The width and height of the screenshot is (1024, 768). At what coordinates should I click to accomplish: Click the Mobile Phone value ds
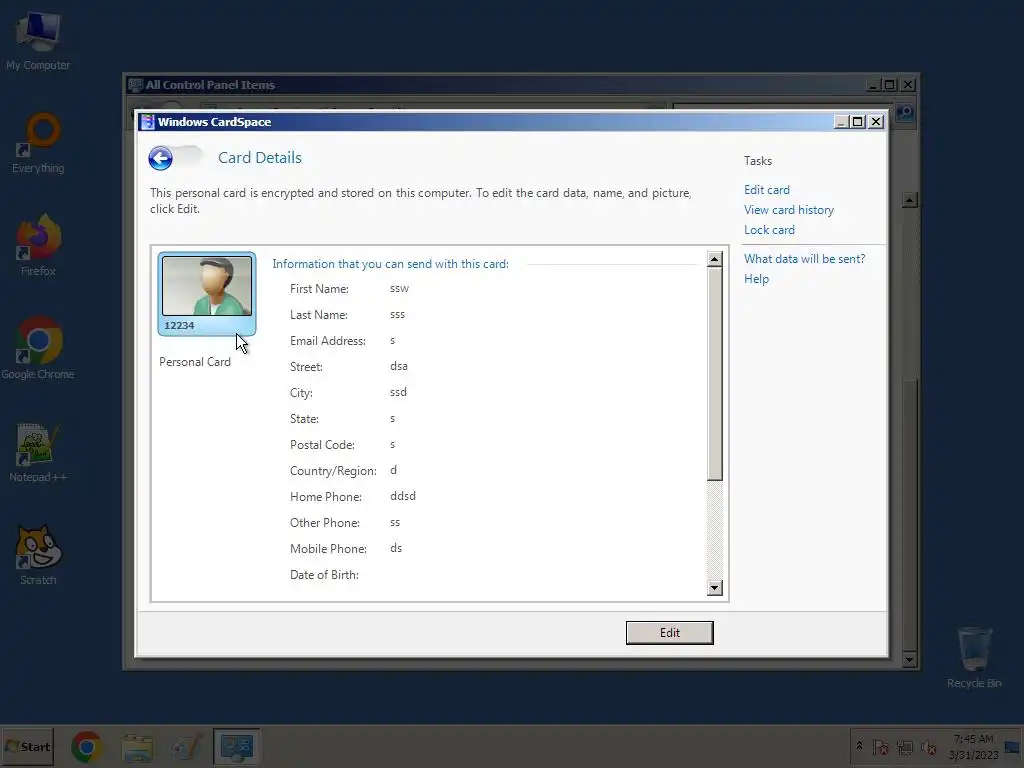[396, 549]
